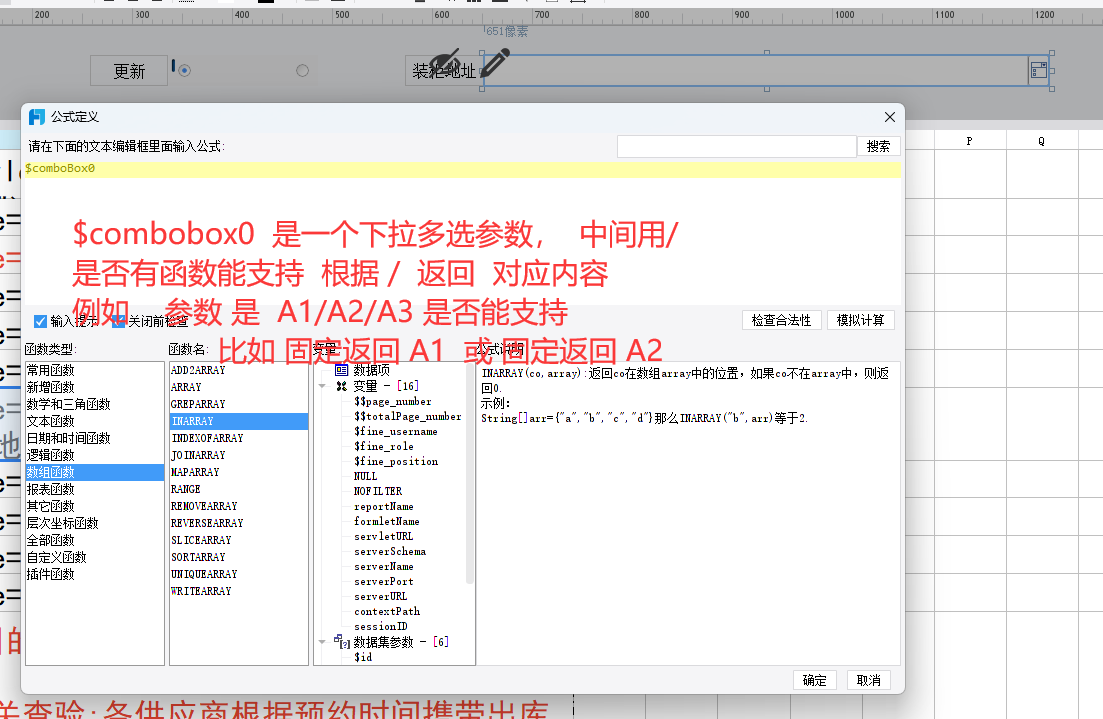Click the 数据集参数 dataset parameter icon
Viewport: 1103px width, 719px height.
click(x=342, y=642)
